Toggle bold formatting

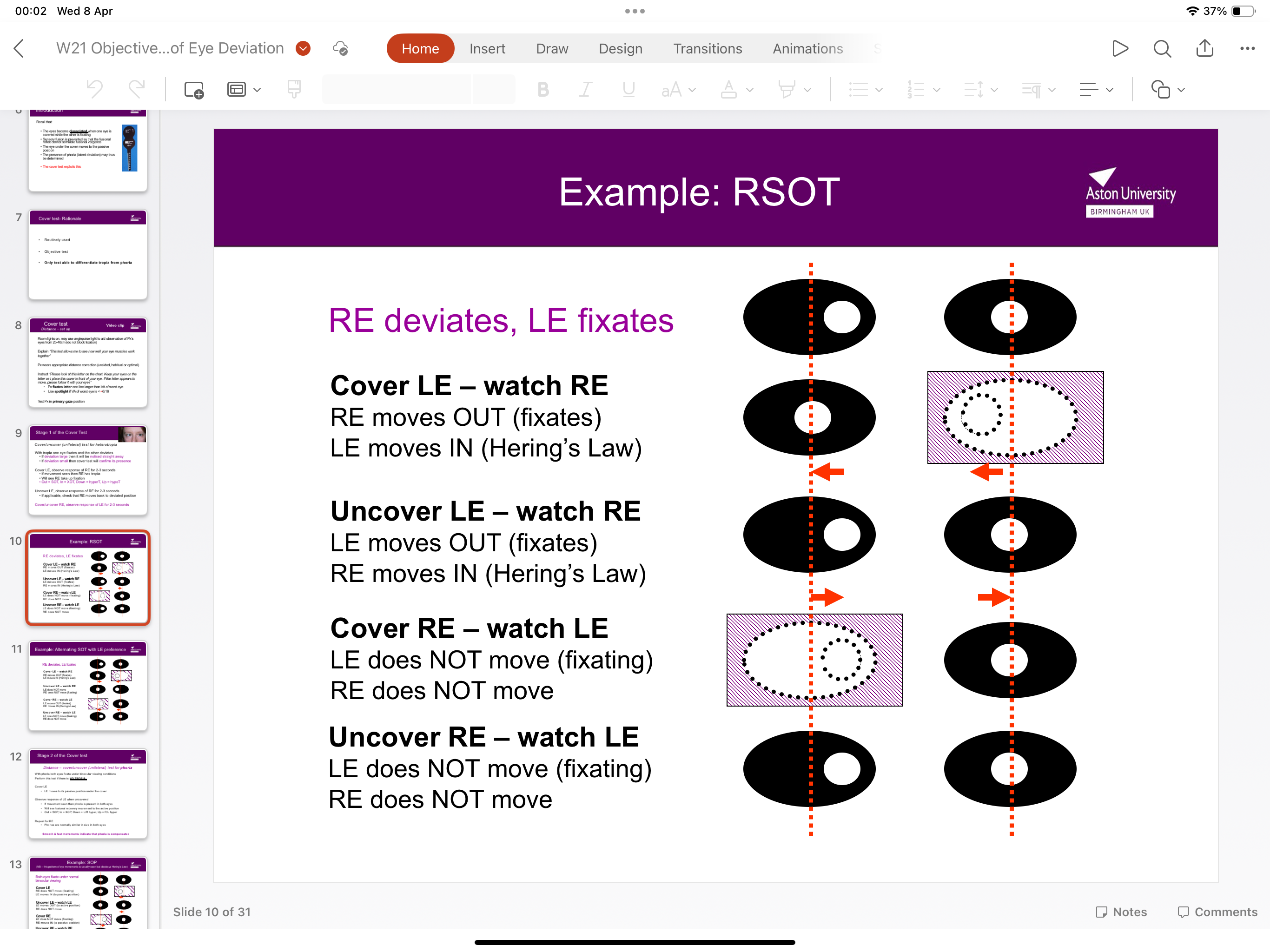[542, 90]
